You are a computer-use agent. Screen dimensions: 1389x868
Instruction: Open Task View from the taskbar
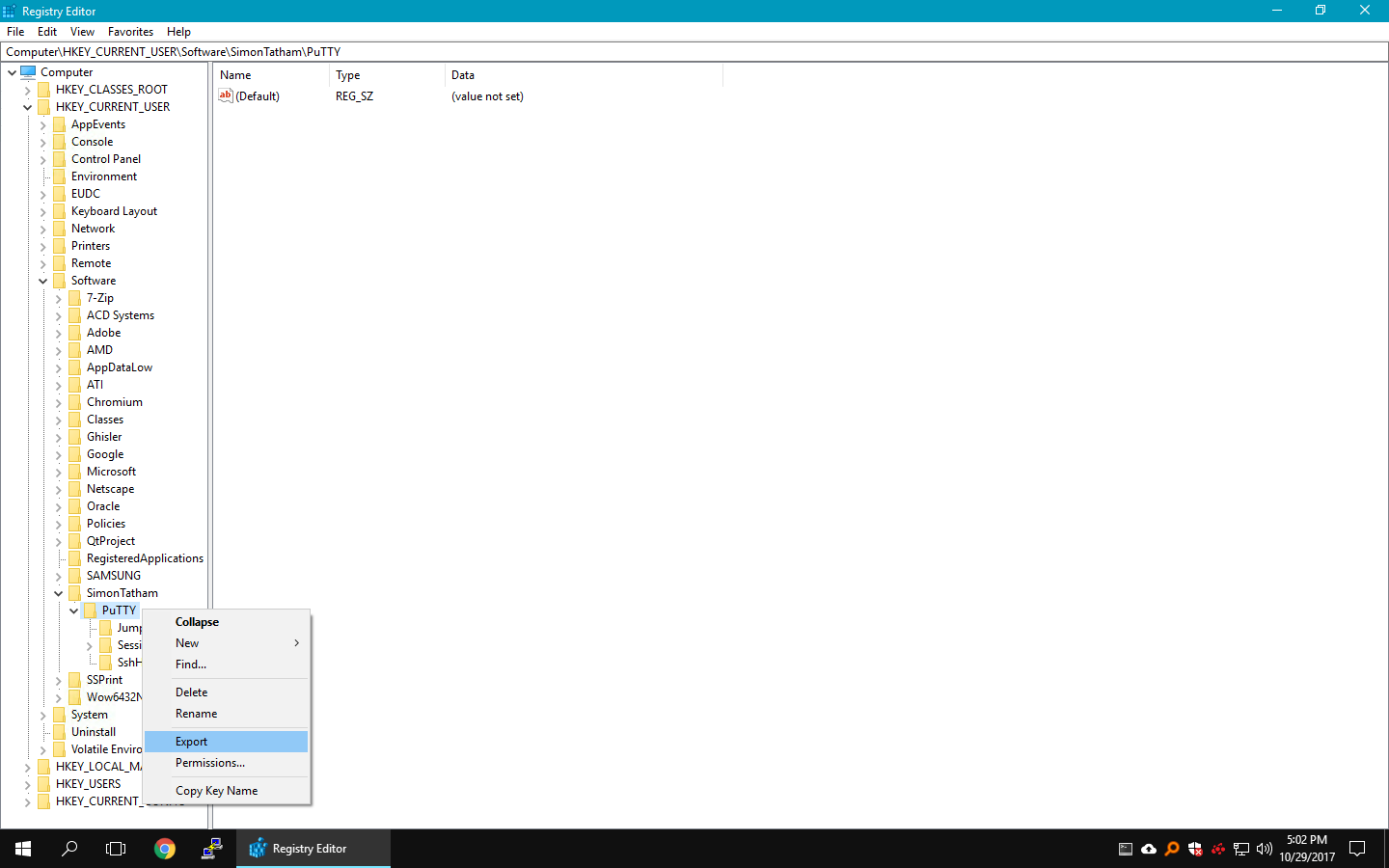pyautogui.click(x=116, y=849)
